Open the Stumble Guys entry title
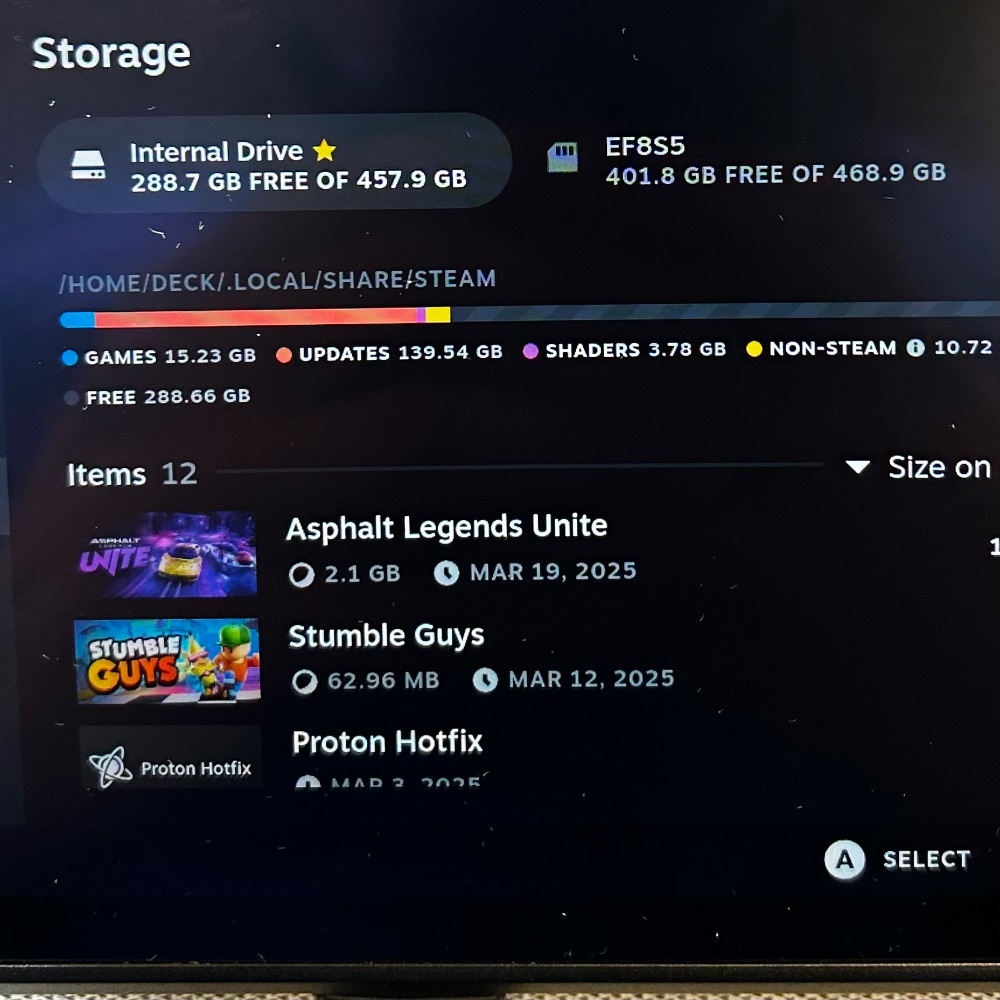 (x=386, y=636)
